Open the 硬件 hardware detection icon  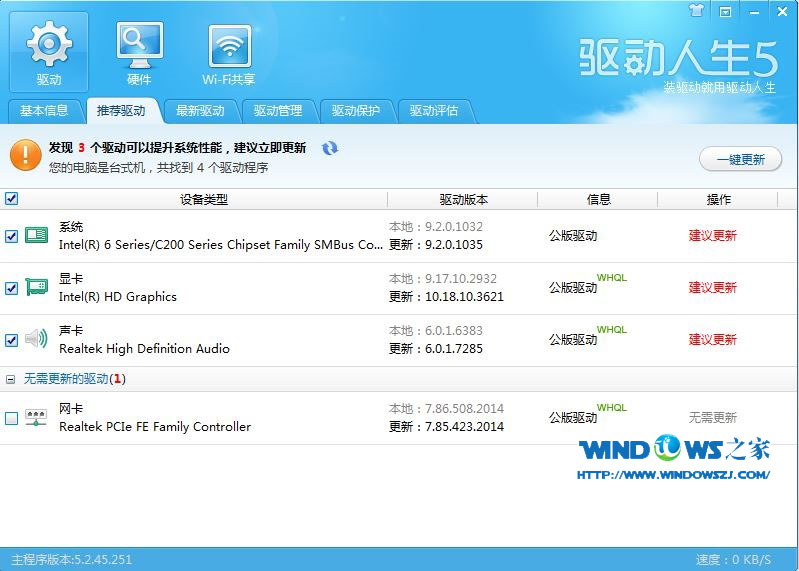[x=139, y=52]
